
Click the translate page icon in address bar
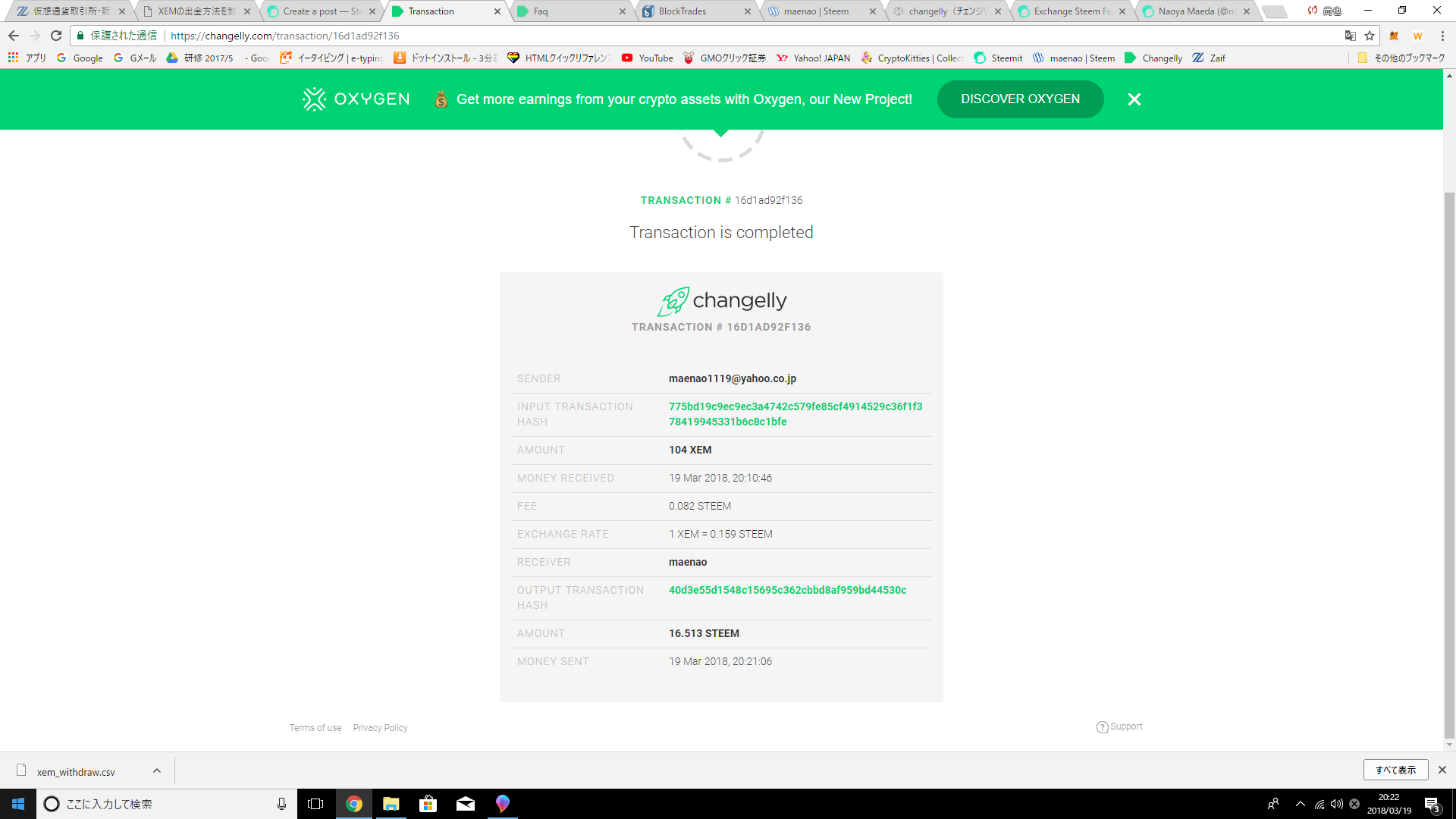1350,36
